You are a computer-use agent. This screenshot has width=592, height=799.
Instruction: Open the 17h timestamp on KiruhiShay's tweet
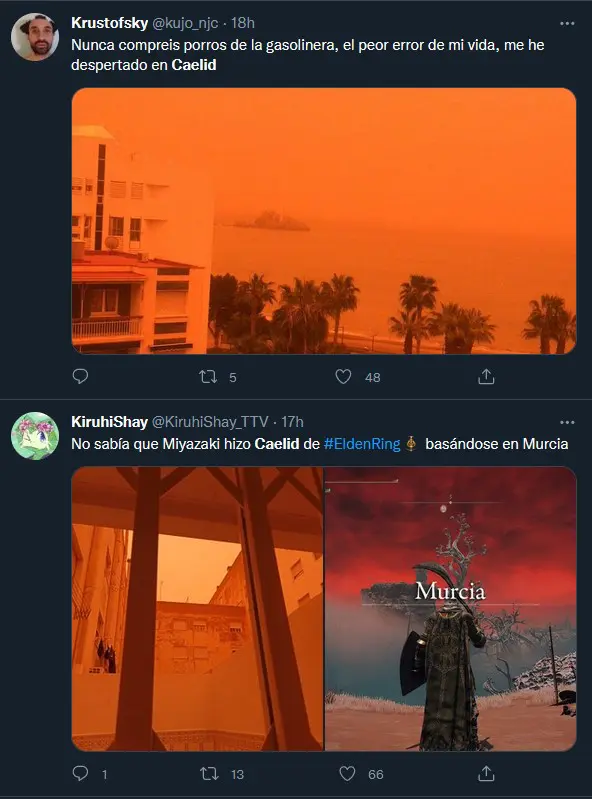292,422
